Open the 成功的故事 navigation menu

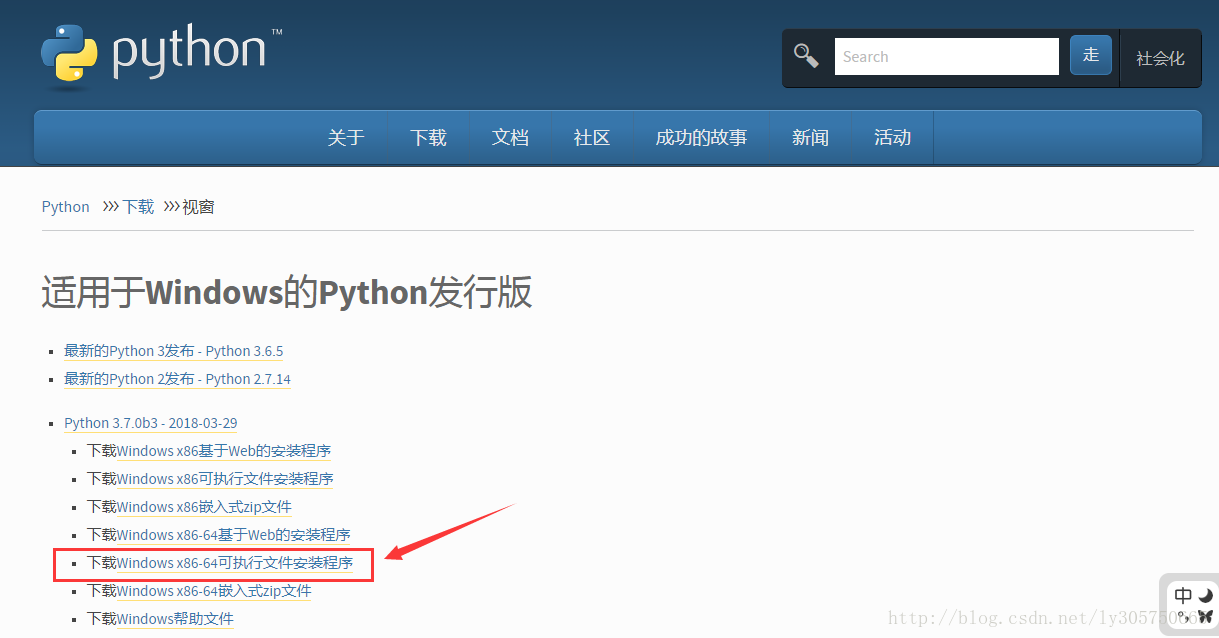click(701, 137)
